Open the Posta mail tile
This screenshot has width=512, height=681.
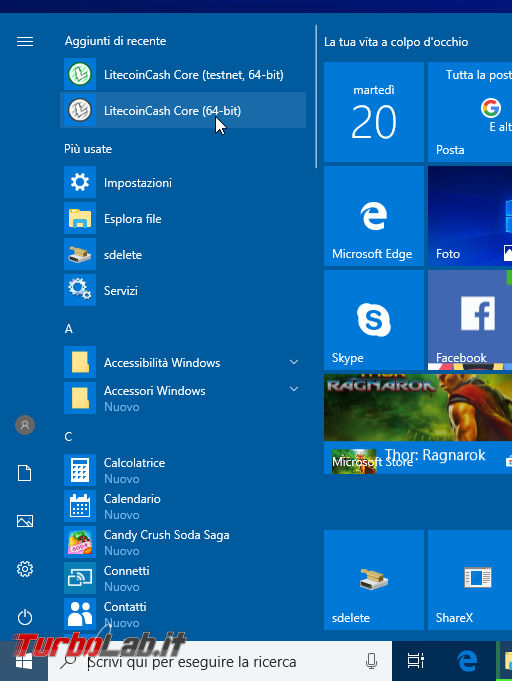point(470,112)
